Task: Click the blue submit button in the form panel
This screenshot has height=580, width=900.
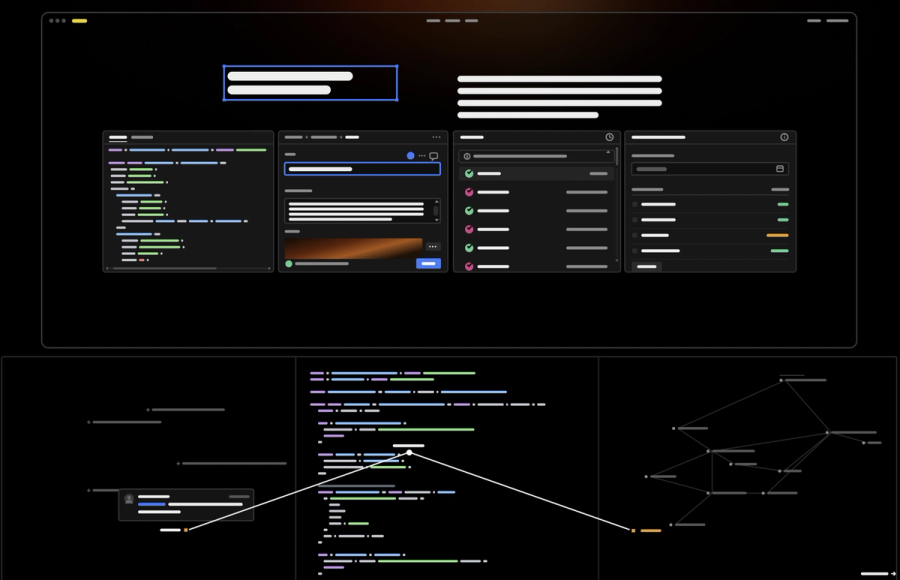Action: pyautogui.click(x=428, y=264)
